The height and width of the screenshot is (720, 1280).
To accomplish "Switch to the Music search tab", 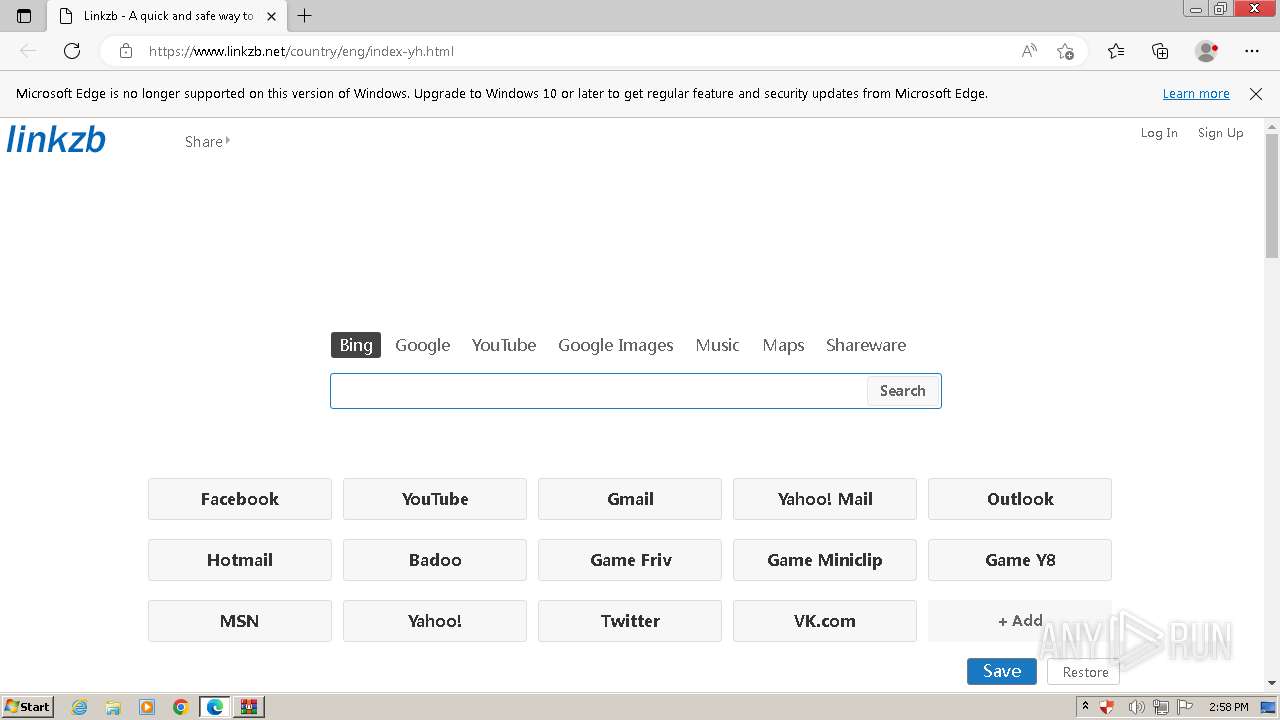I will click(x=718, y=345).
